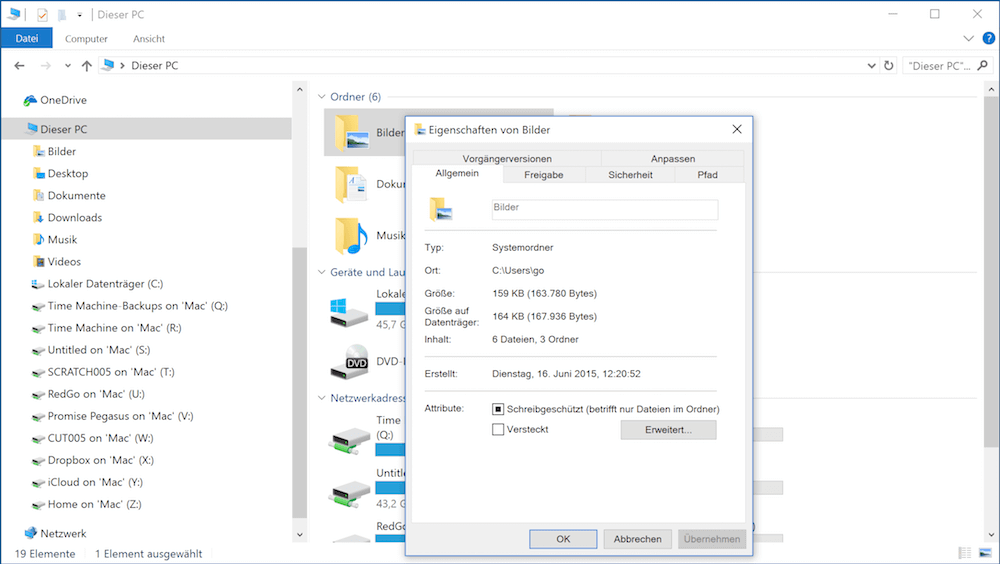Switch to large icons view layout
This screenshot has height=564, width=1000.
[x=985, y=553]
